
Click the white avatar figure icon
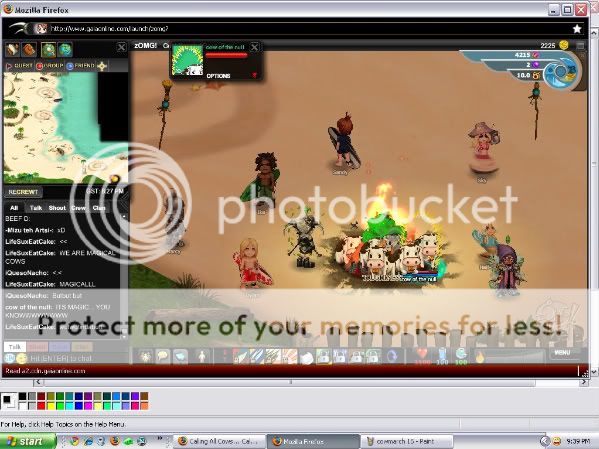pyautogui.click(x=202, y=357)
